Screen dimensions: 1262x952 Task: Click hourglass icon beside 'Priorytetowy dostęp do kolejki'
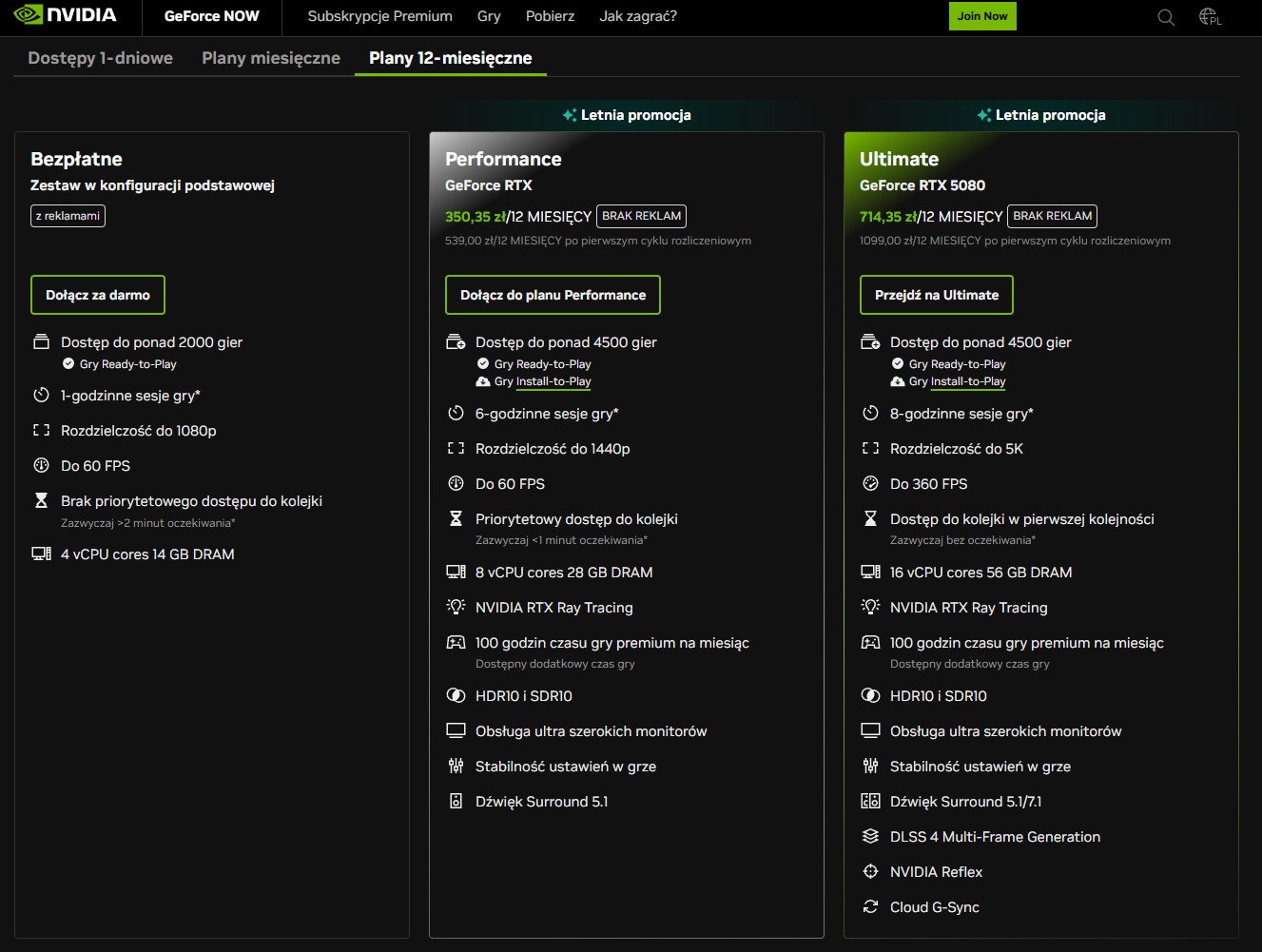click(x=456, y=518)
